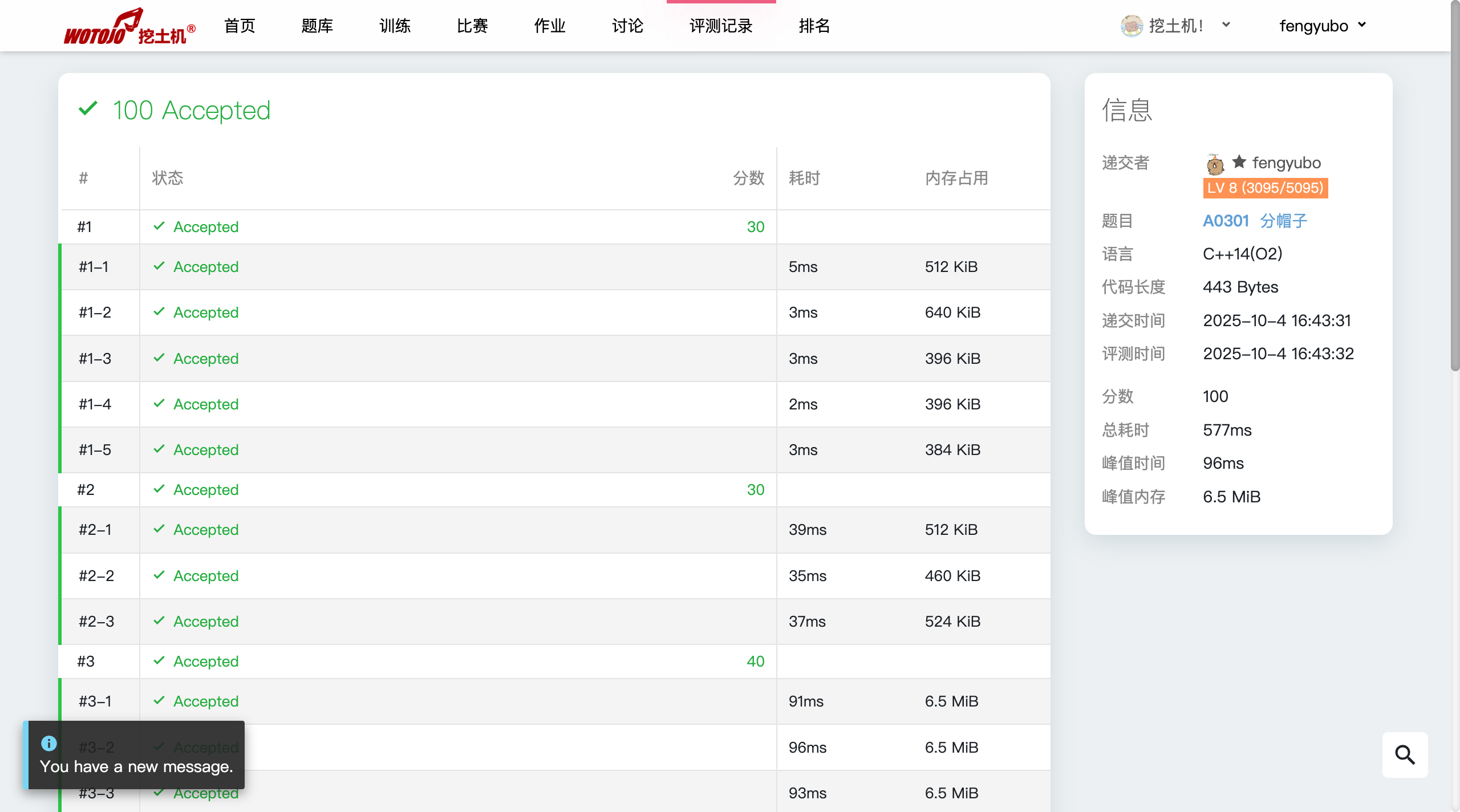Click the magnifier search icon
This screenshot has height=812, width=1460.
coord(1405,754)
